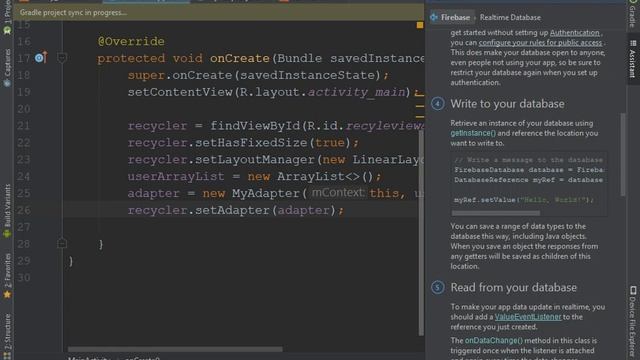Open the getInstance() link
This screenshot has width=640, height=360.
tap(473, 133)
